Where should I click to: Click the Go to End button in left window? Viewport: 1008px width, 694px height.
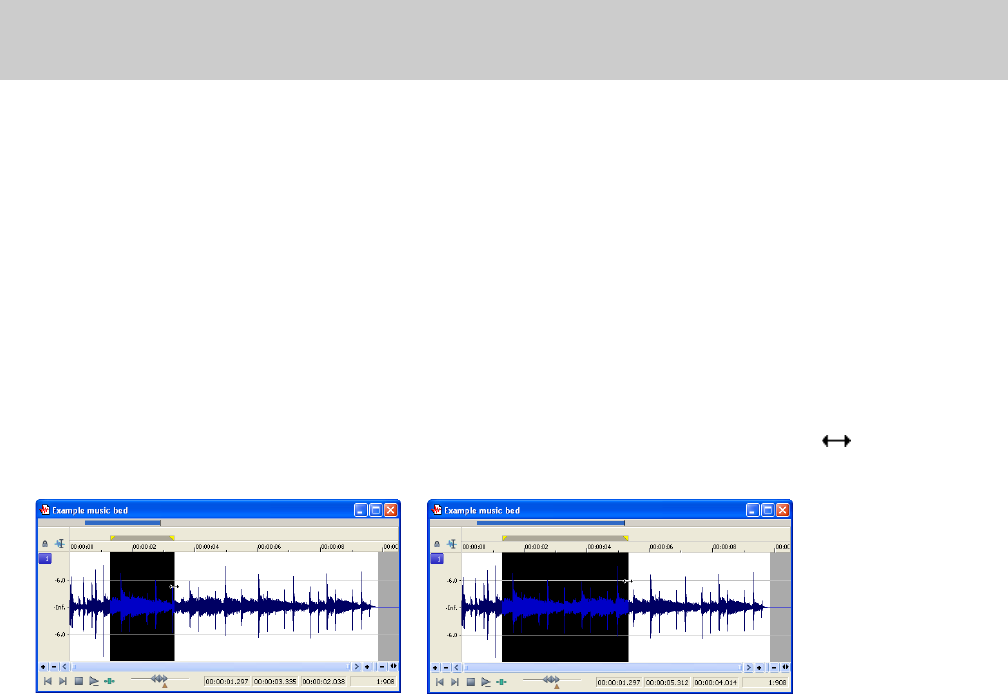pyautogui.click(x=63, y=681)
